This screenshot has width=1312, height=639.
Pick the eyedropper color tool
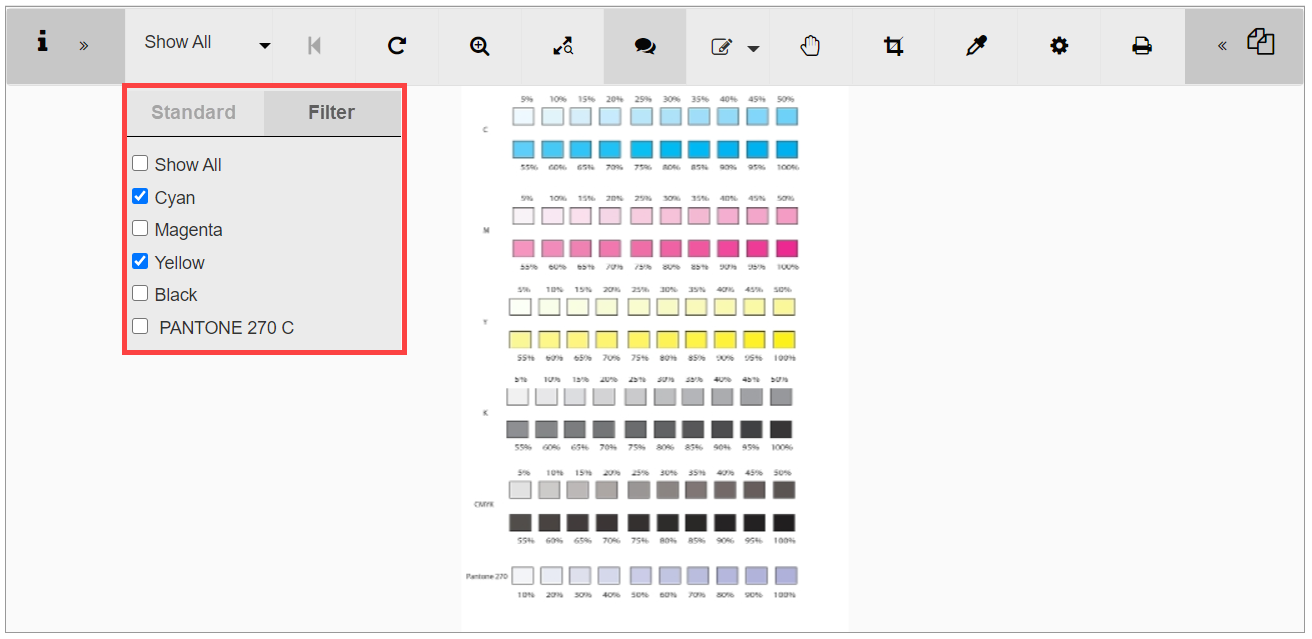[x=976, y=46]
